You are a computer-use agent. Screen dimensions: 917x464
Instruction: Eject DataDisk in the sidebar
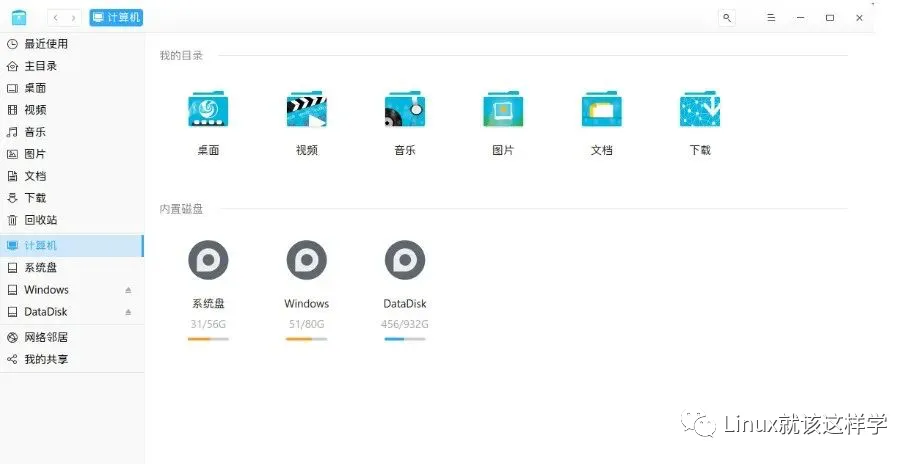pyautogui.click(x=128, y=312)
